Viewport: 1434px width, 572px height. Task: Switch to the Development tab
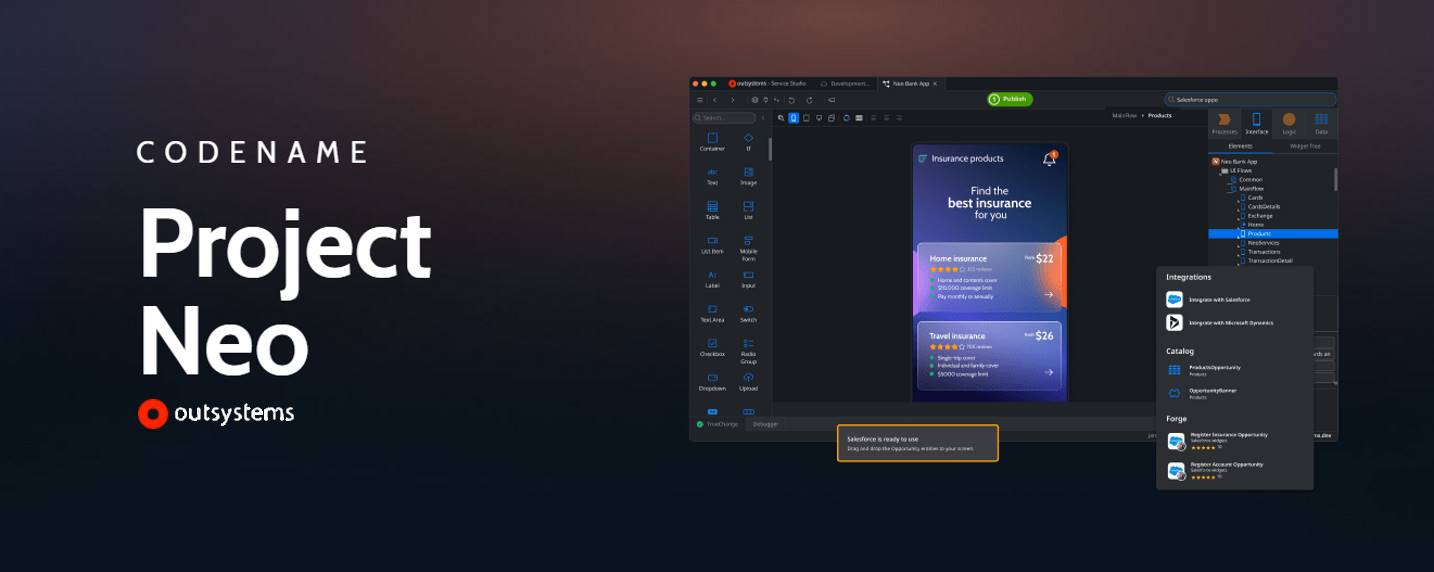point(845,84)
